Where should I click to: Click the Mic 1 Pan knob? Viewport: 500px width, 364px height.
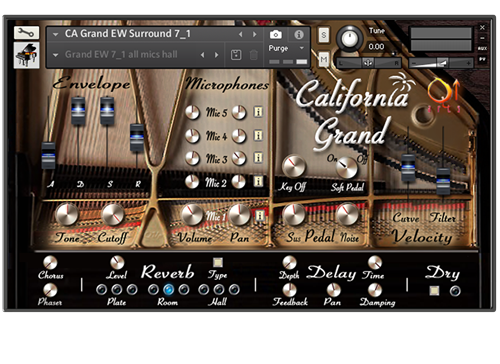(x=239, y=214)
